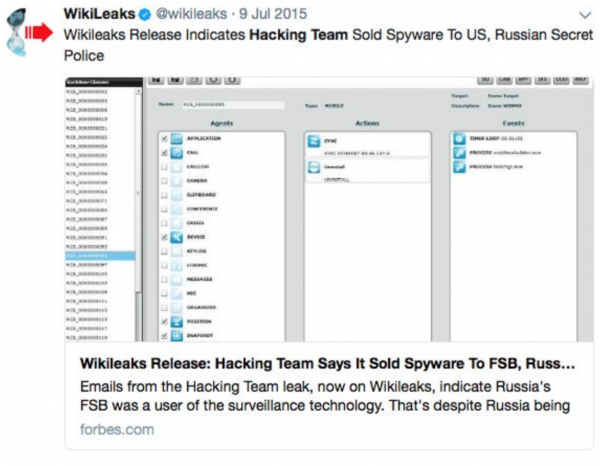Uncheck the APPLICATION agent checkbox
600x466 pixels.
coord(163,138)
